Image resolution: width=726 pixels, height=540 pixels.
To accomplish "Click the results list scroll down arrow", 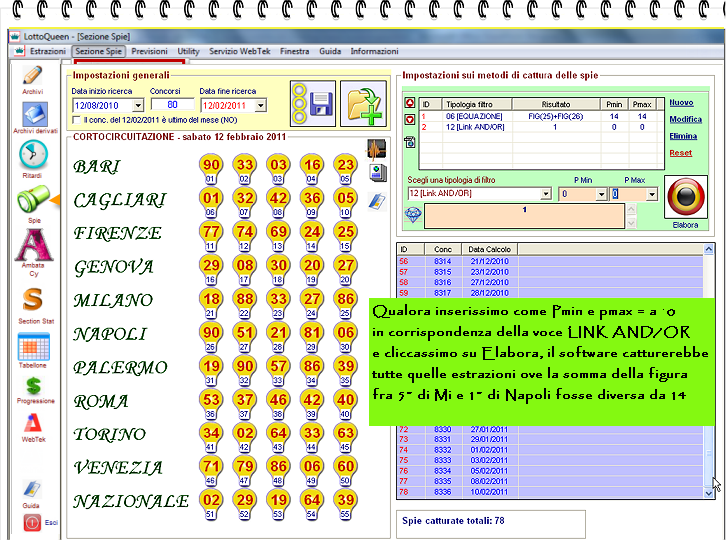I will click(x=708, y=493).
